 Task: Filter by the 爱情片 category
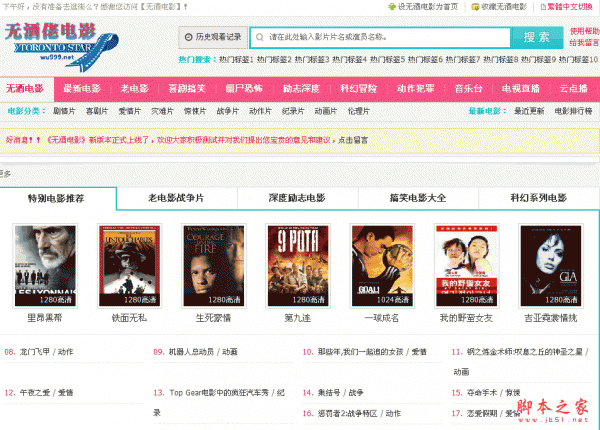(x=130, y=111)
